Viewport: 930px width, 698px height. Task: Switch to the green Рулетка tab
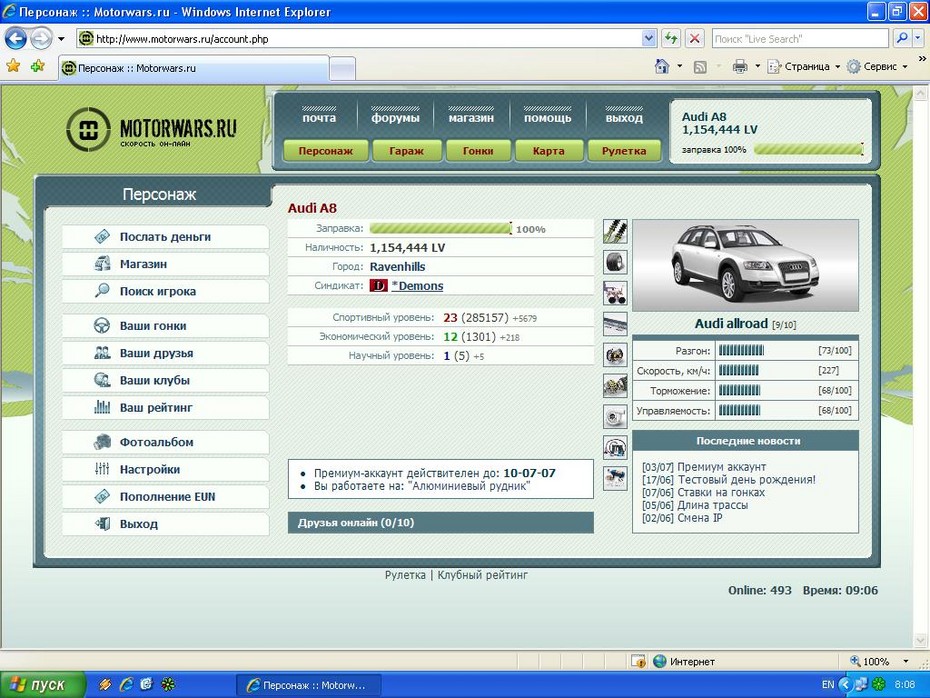[x=624, y=151]
